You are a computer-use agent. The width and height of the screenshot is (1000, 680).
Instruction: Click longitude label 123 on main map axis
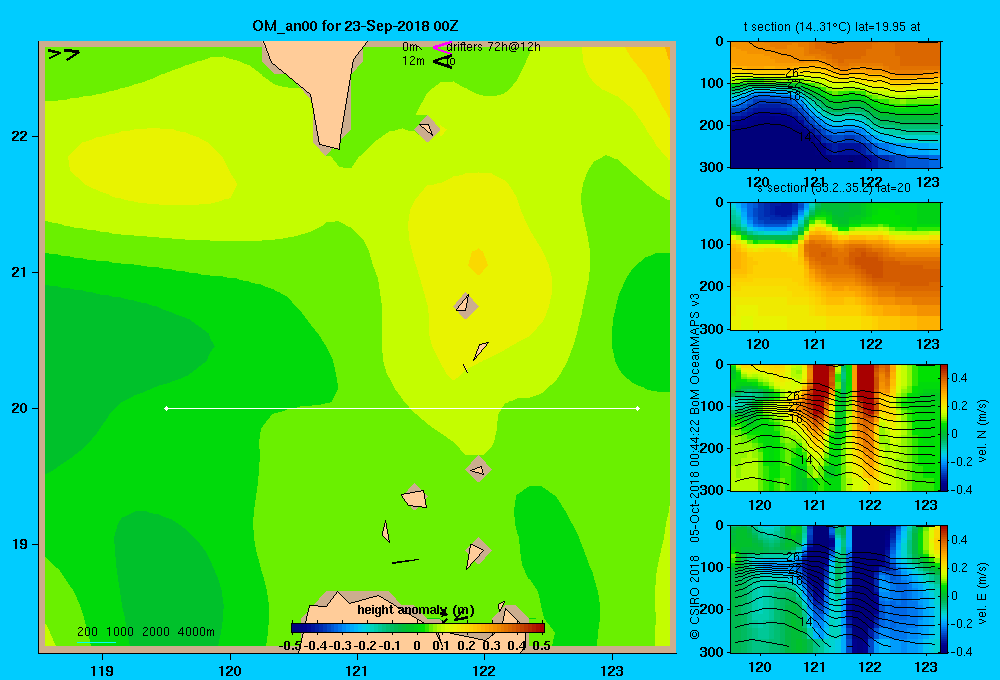click(612, 670)
